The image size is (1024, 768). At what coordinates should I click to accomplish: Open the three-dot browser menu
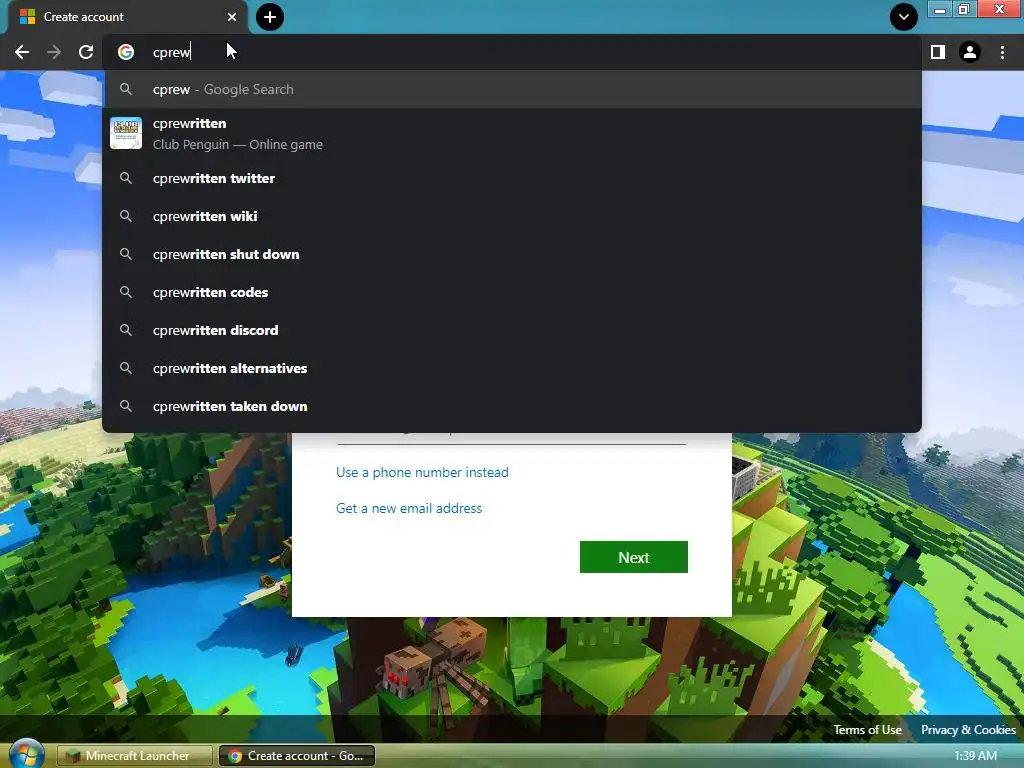tap(1002, 52)
